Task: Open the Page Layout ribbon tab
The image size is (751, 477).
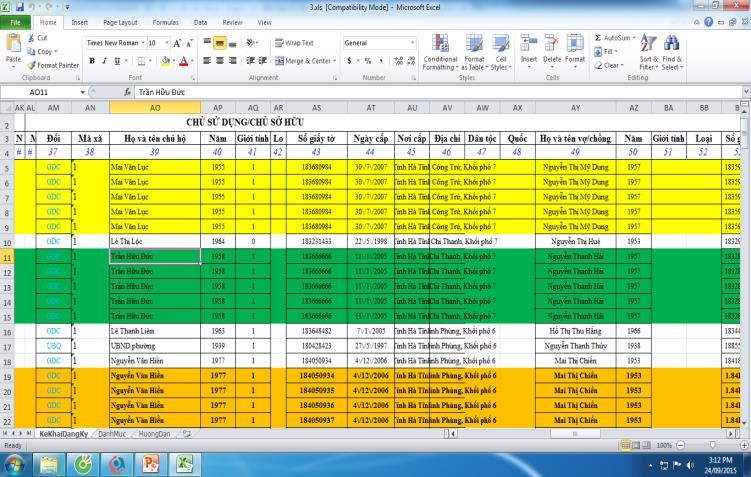Action: (x=121, y=21)
